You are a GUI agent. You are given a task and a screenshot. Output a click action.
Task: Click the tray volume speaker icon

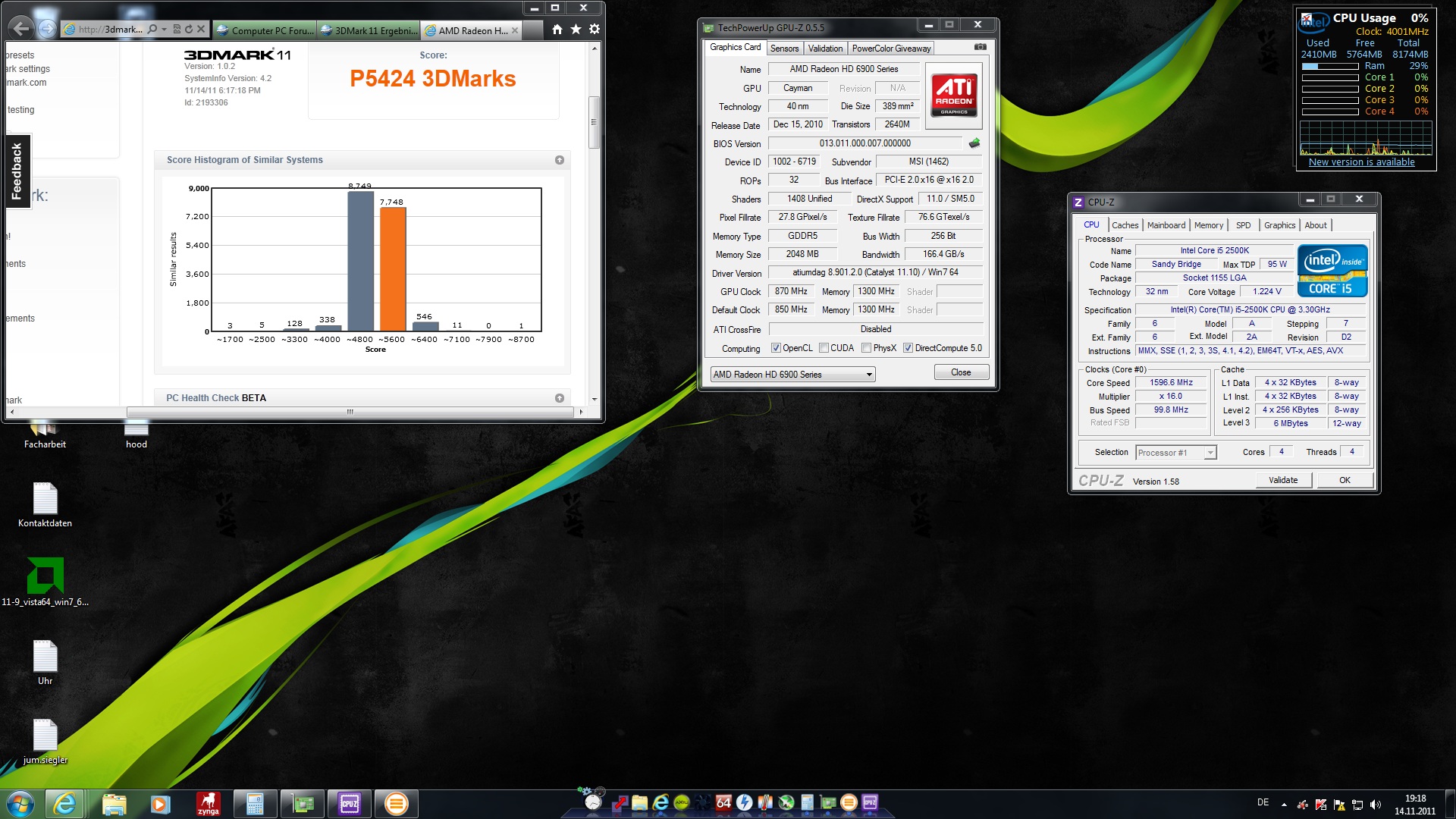point(1376,805)
